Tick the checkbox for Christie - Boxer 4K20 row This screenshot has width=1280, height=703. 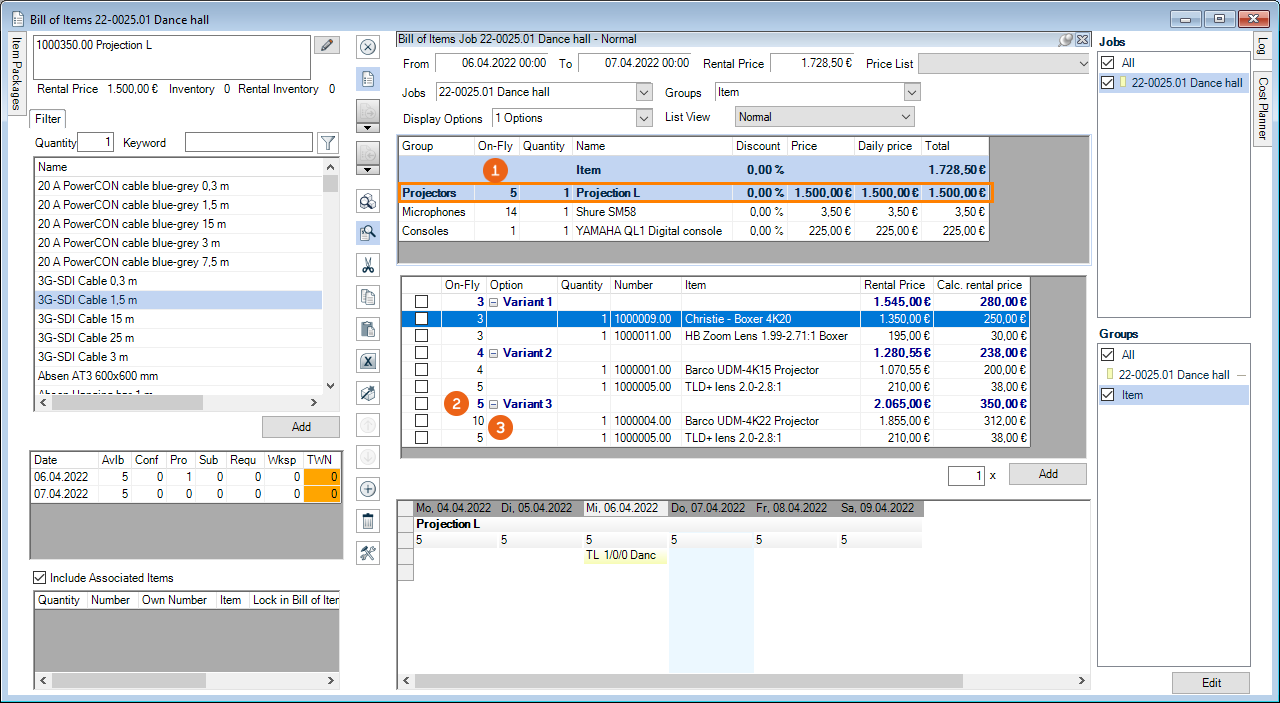click(421, 319)
